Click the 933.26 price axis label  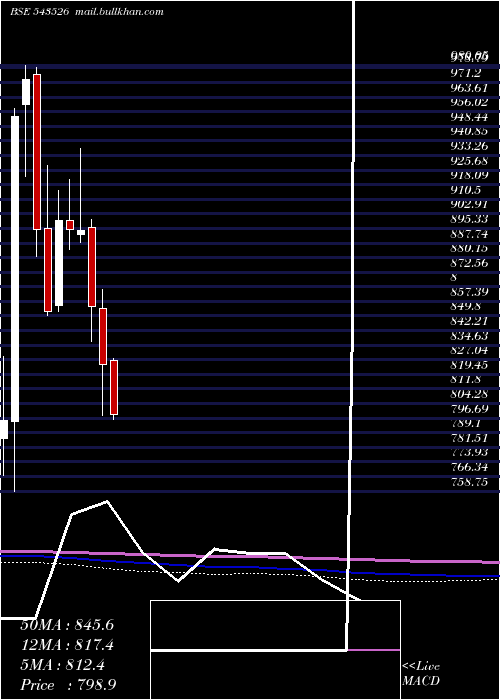[469, 146]
